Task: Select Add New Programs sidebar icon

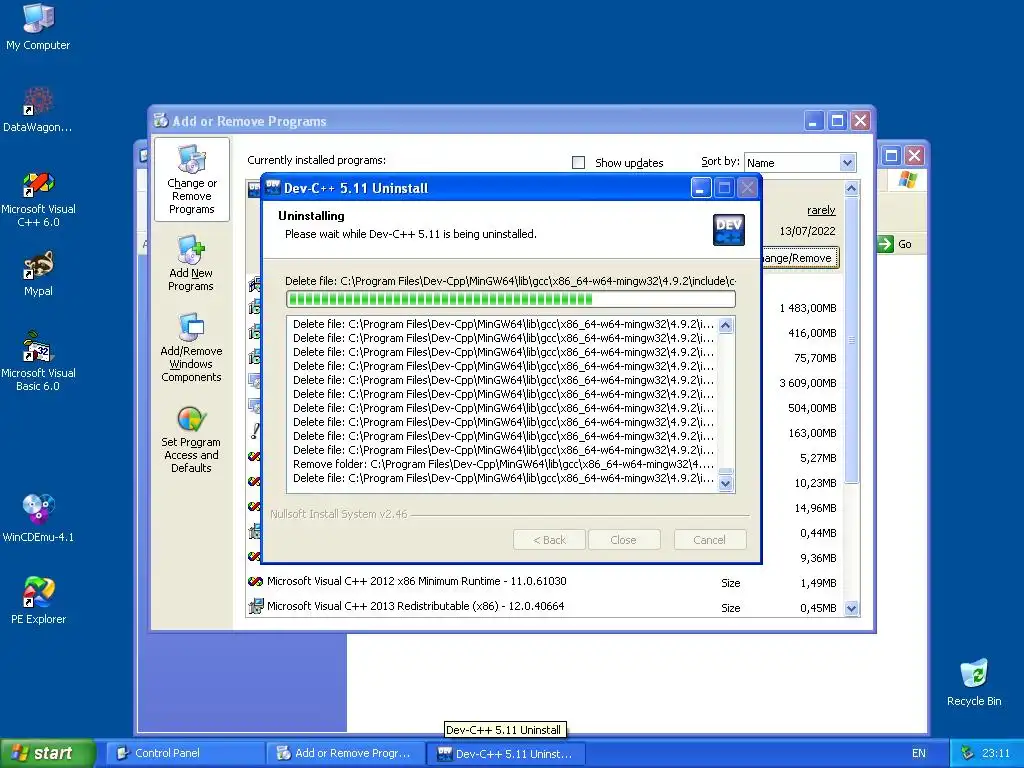Action: pyautogui.click(x=191, y=263)
